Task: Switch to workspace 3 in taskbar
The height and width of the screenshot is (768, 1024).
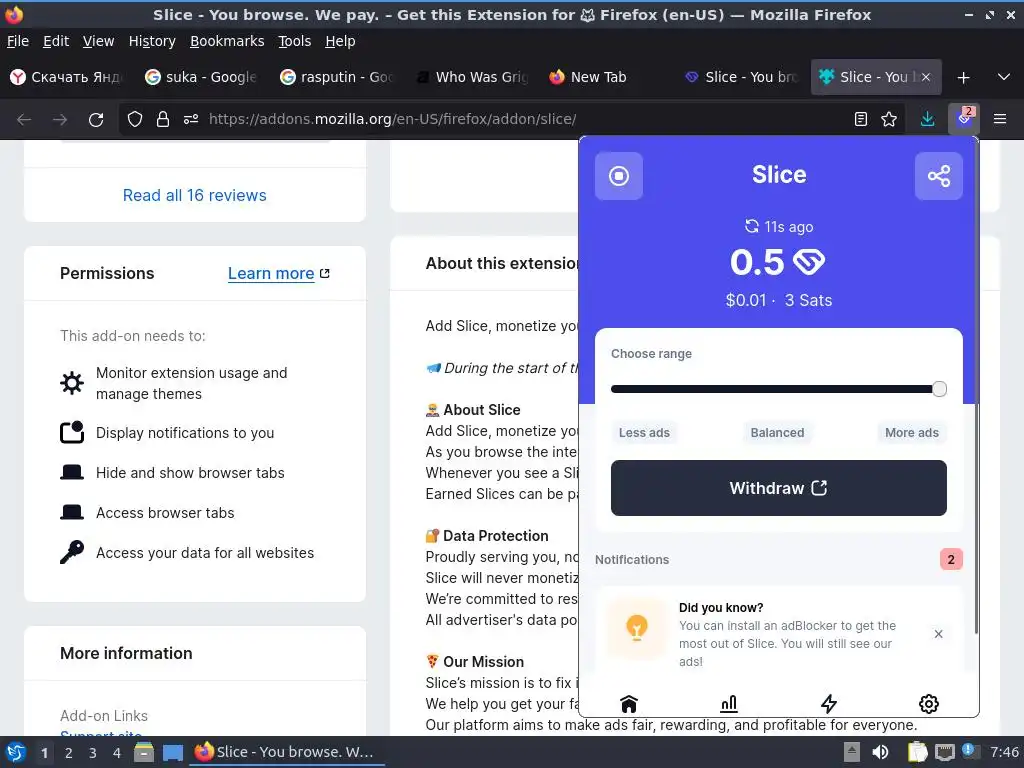Action: click(x=93, y=752)
